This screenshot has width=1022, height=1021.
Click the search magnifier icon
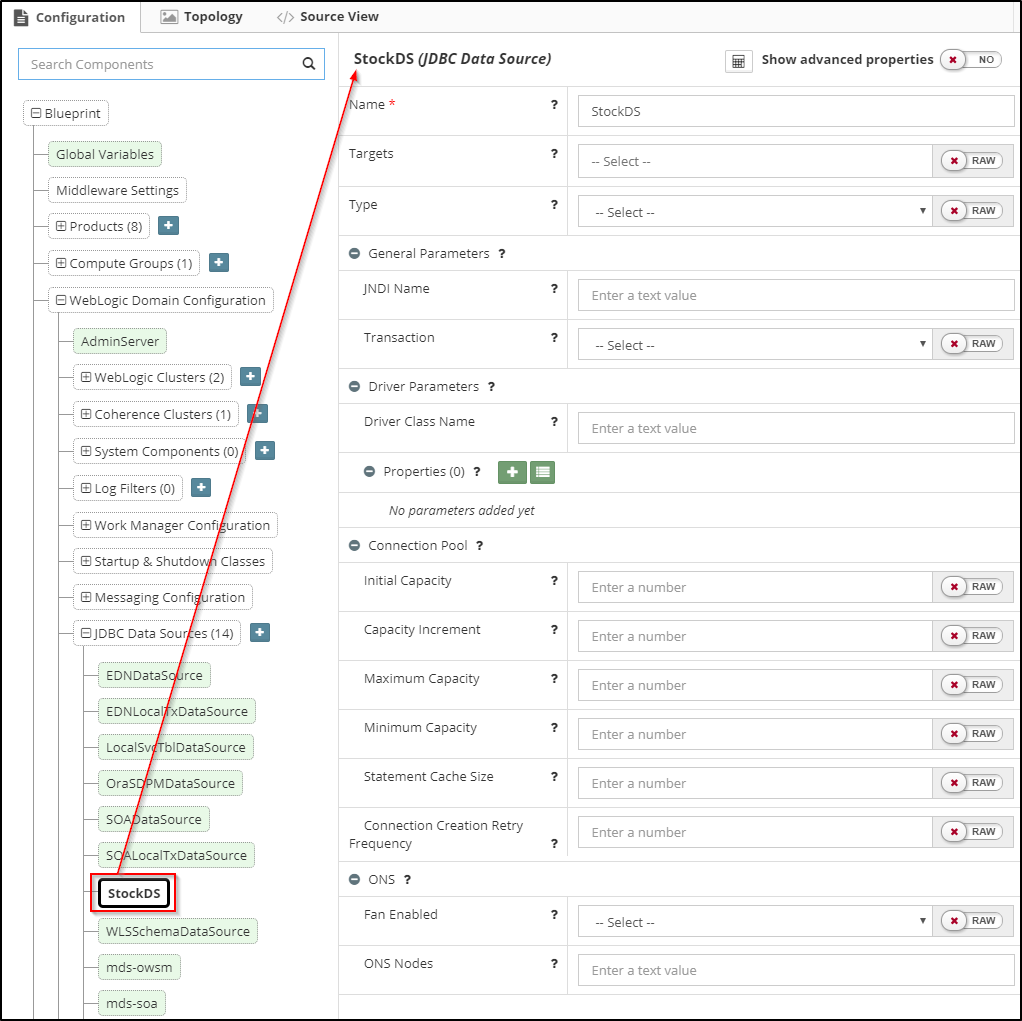click(x=309, y=64)
